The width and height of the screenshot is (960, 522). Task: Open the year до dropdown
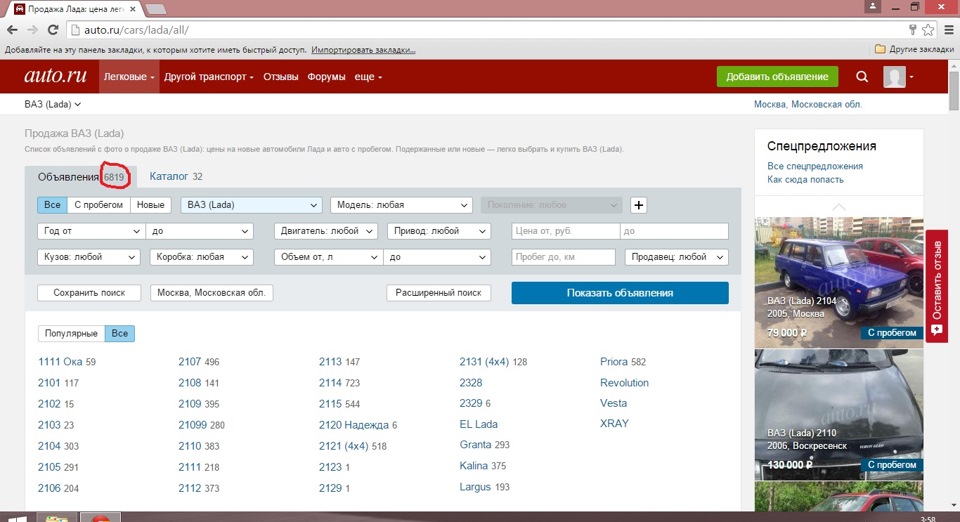[x=199, y=231]
